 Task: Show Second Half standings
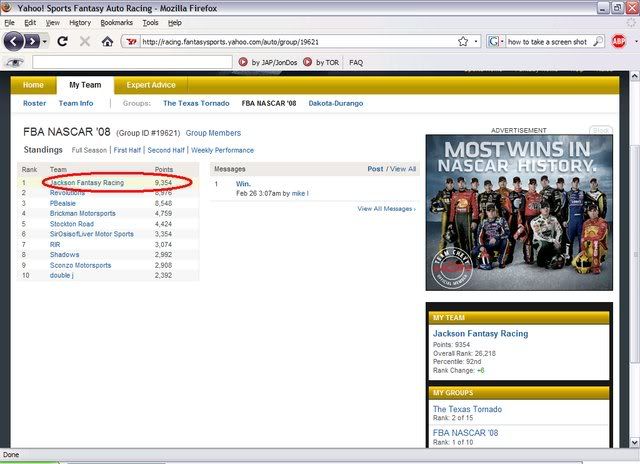tap(166, 150)
